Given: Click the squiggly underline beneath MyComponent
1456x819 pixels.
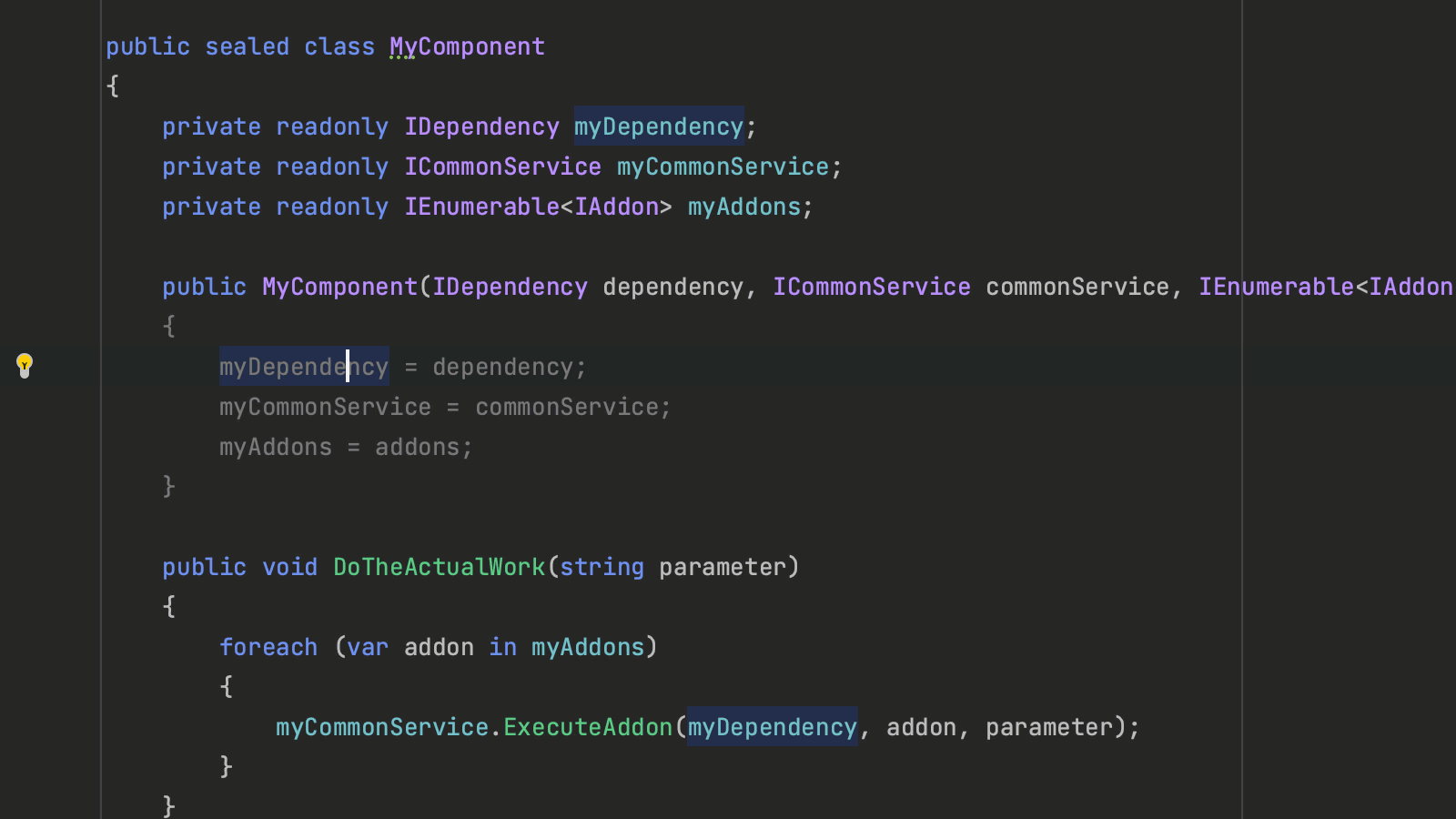Looking at the screenshot, I should 403,59.
